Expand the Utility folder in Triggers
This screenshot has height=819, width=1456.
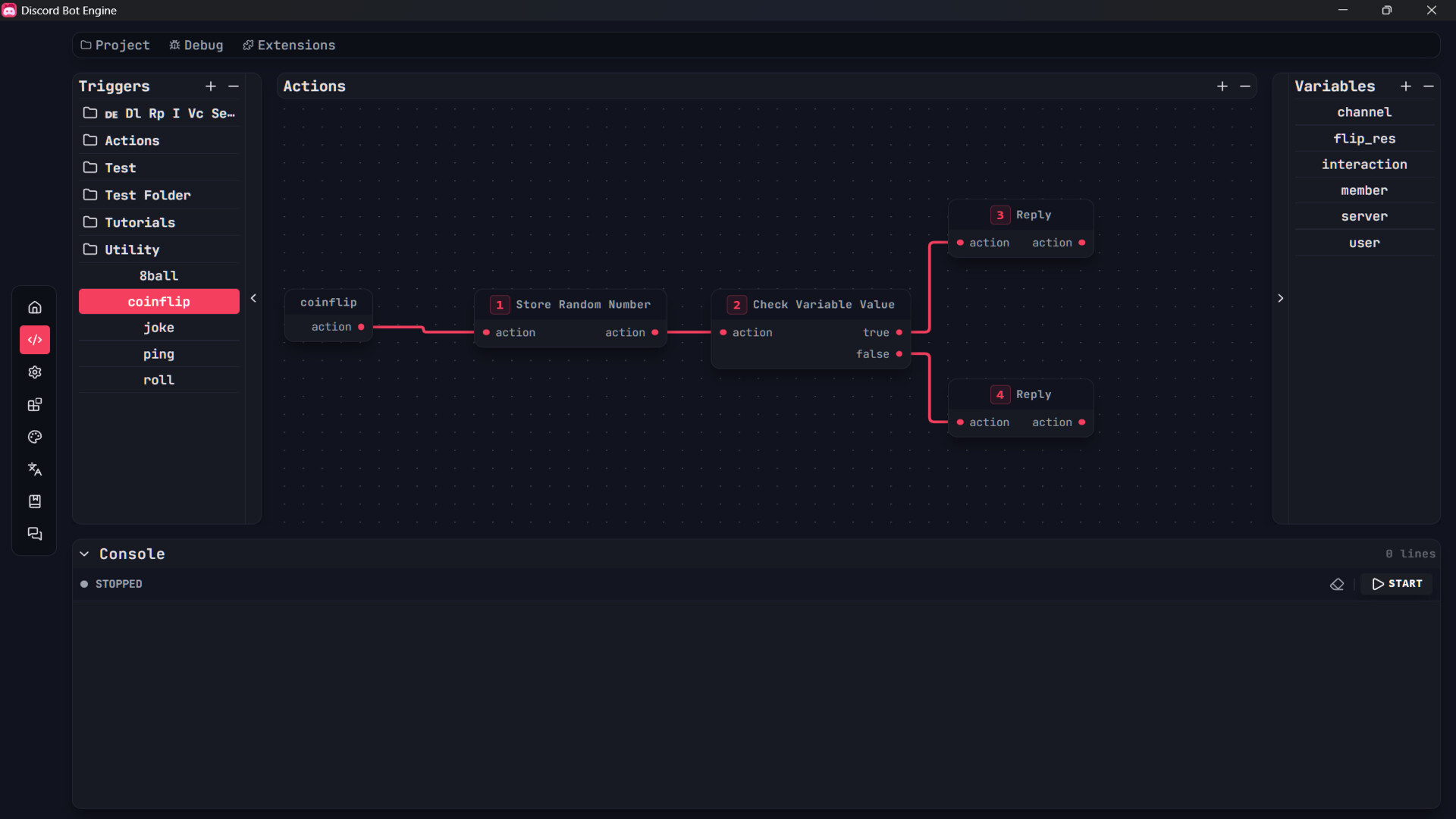[132, 249]
